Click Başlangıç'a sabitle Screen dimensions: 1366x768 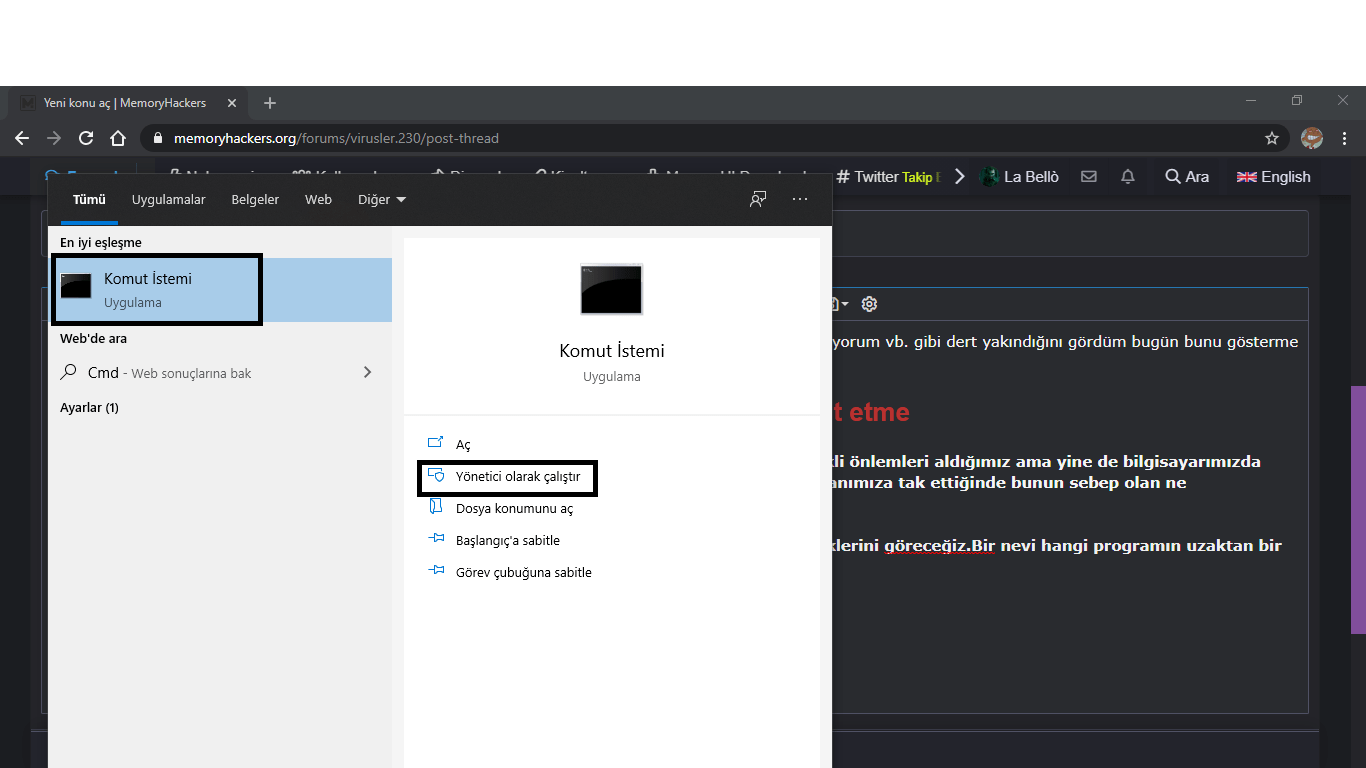point(508,541)
